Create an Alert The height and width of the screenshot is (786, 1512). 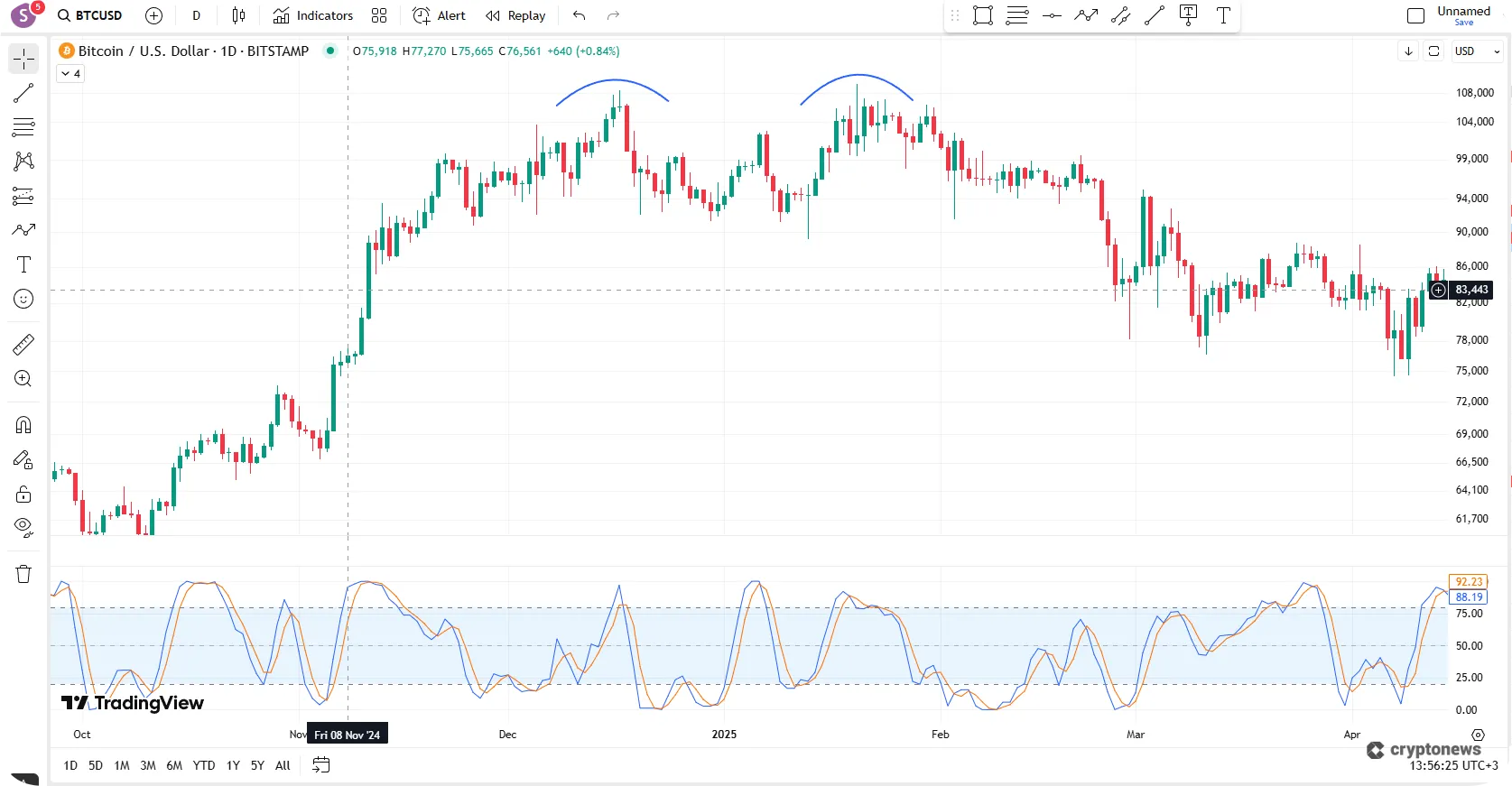coord(439,15)
